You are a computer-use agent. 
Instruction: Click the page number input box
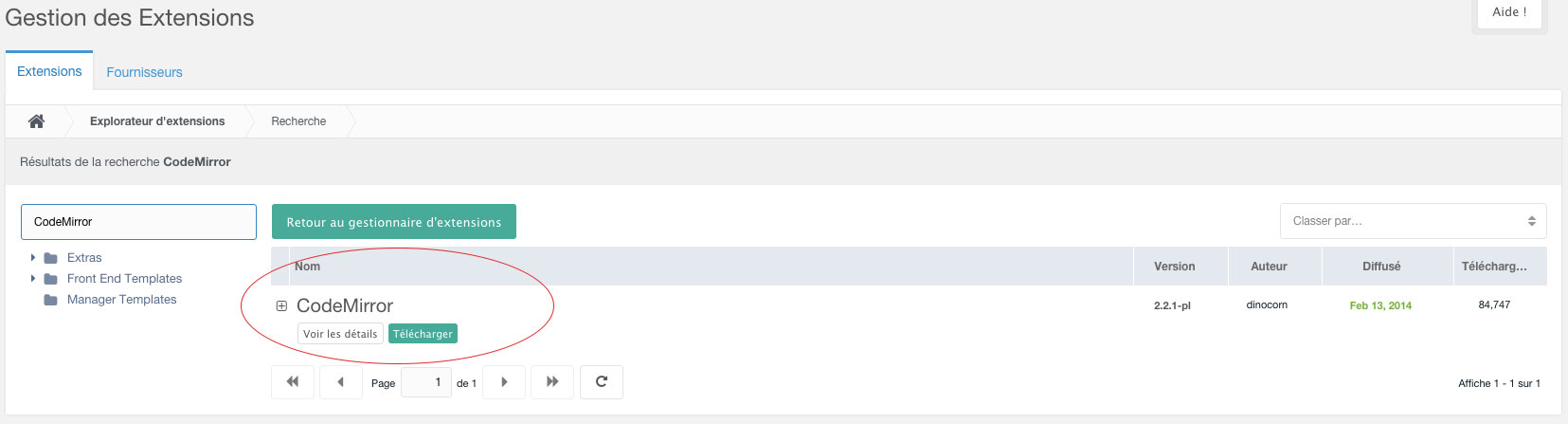426,382
